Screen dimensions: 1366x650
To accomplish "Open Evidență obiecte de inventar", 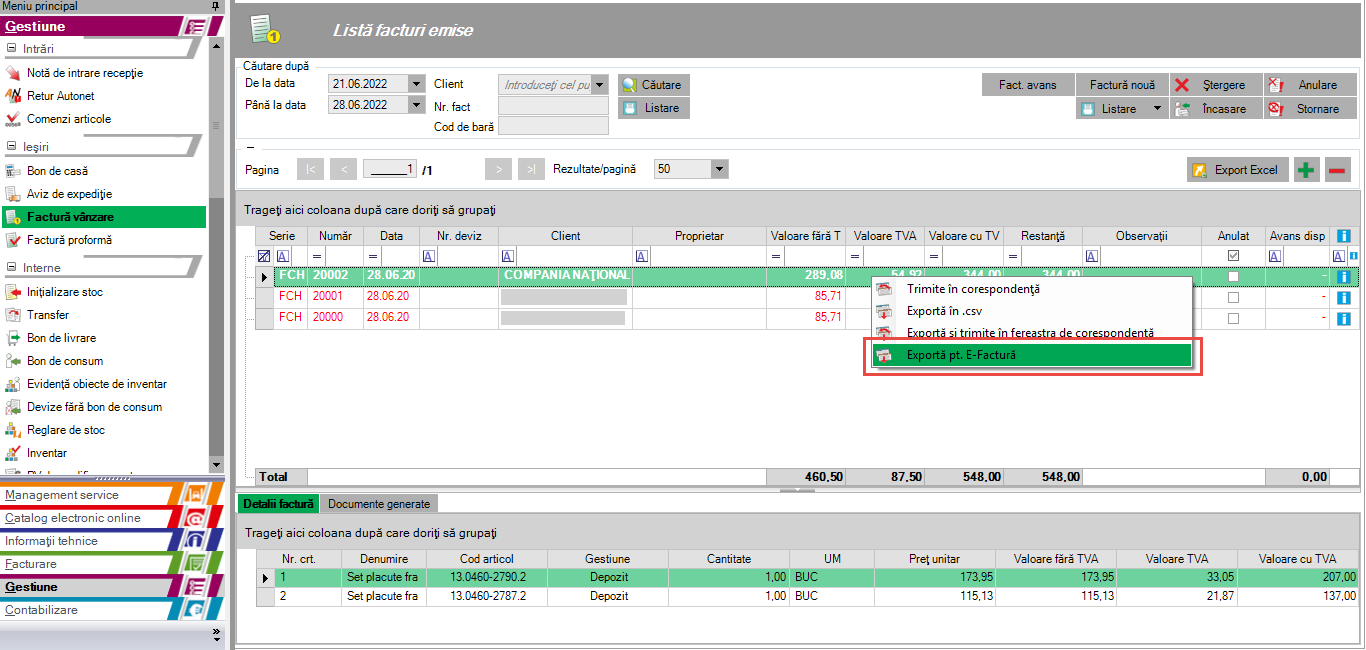I will [97, 384].
